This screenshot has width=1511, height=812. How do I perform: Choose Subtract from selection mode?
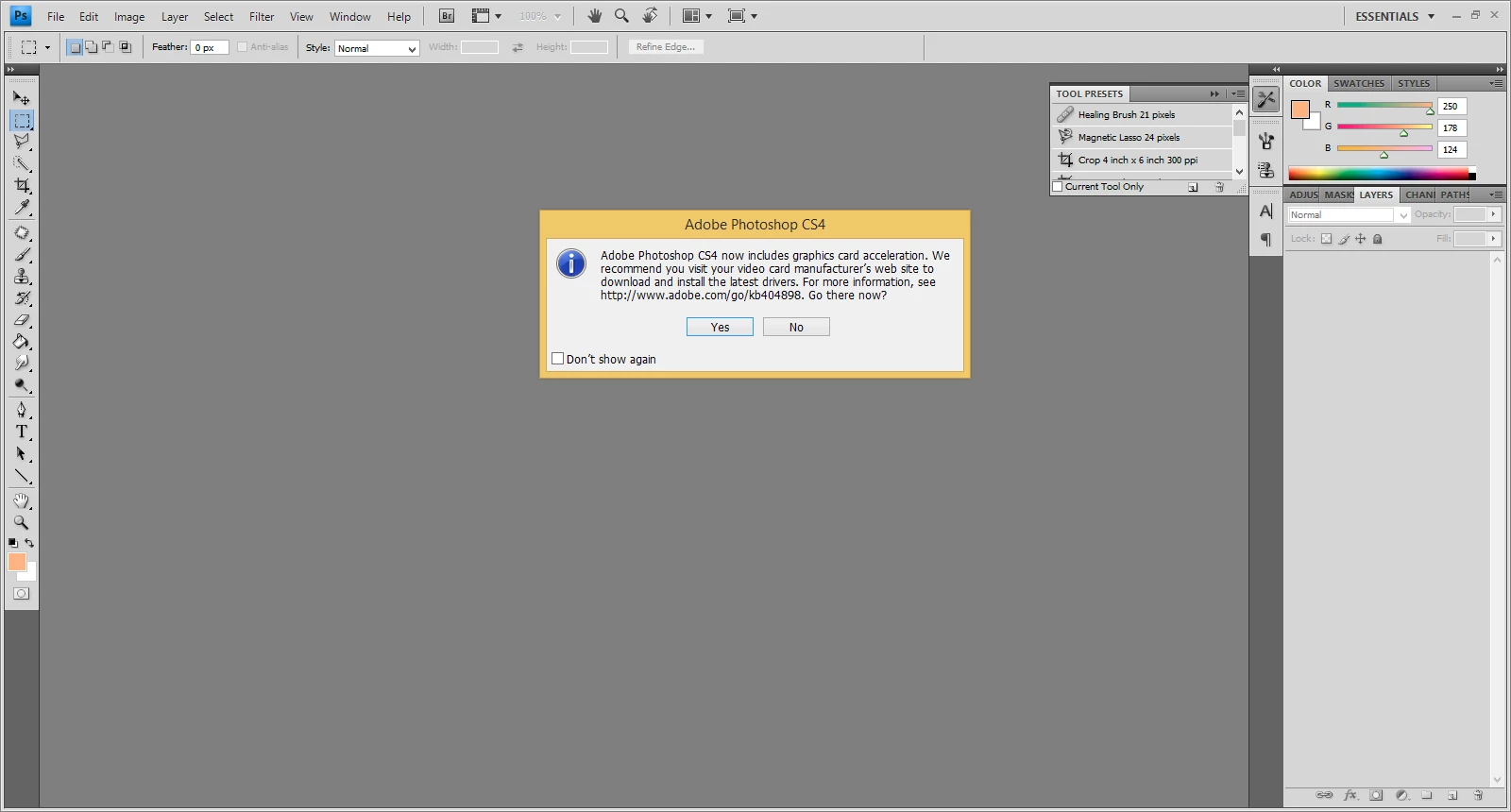108,46
